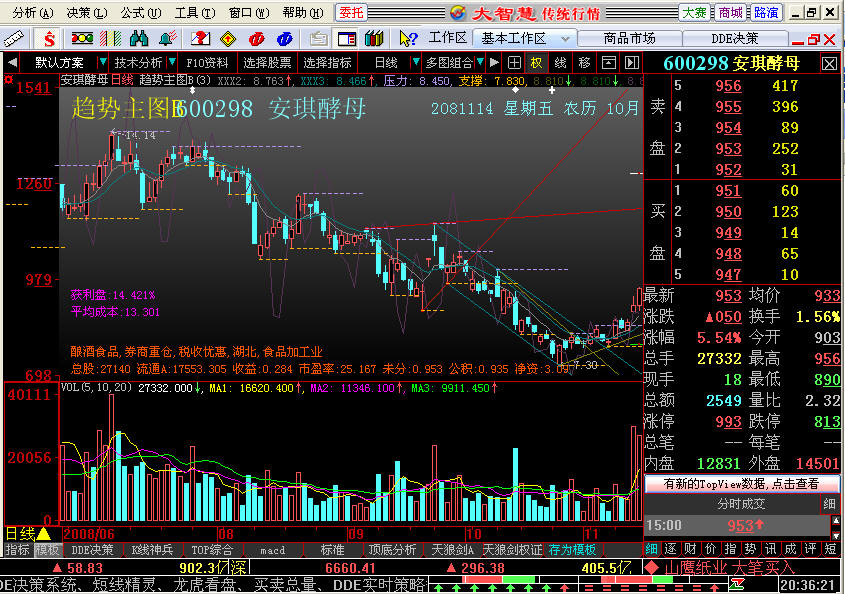Image resolution: width=845 pixels, height=594 pixels.
Task: Open the traffic light signal icon
Action: (x=82, y=38)
